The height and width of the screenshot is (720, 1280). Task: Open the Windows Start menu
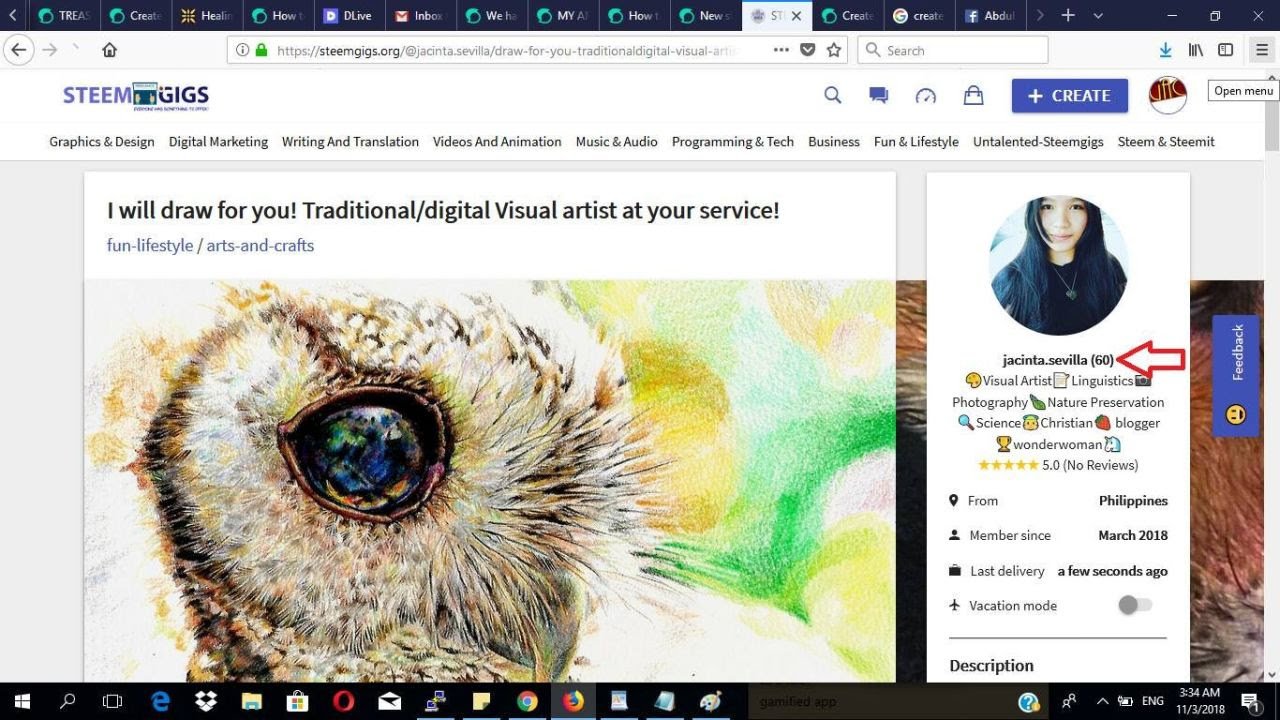click(x=22, y=701)
